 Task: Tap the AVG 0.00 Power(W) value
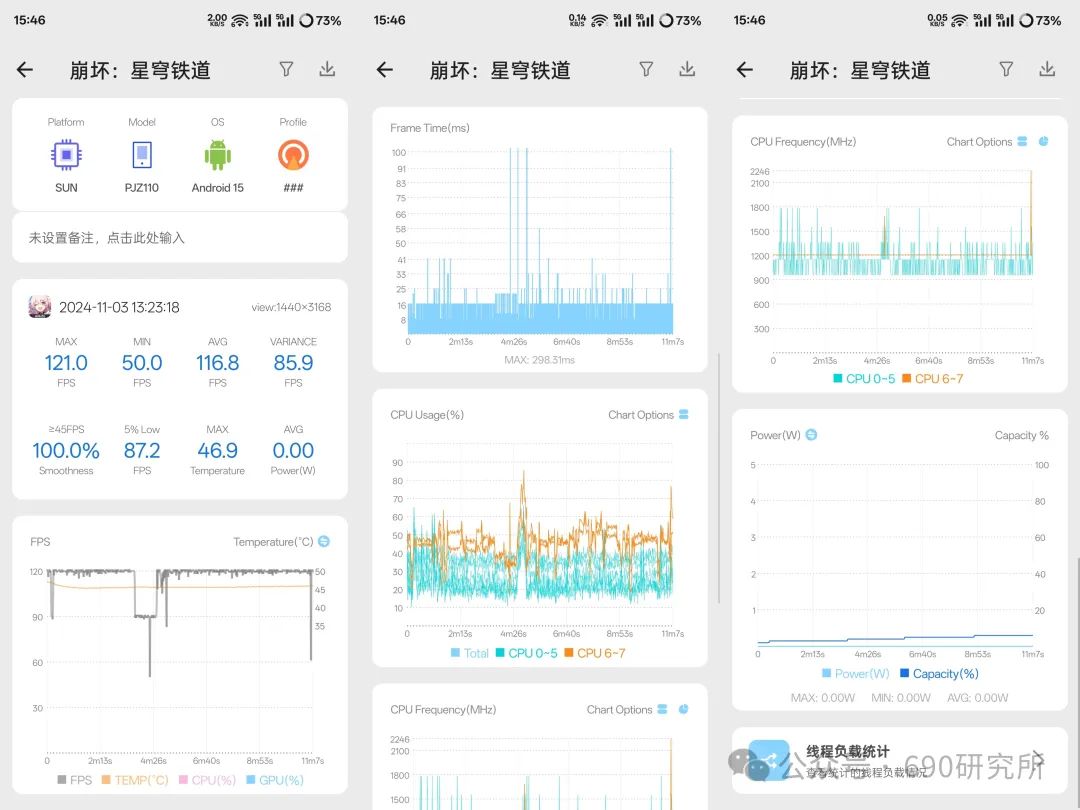(x=293, y=450)
